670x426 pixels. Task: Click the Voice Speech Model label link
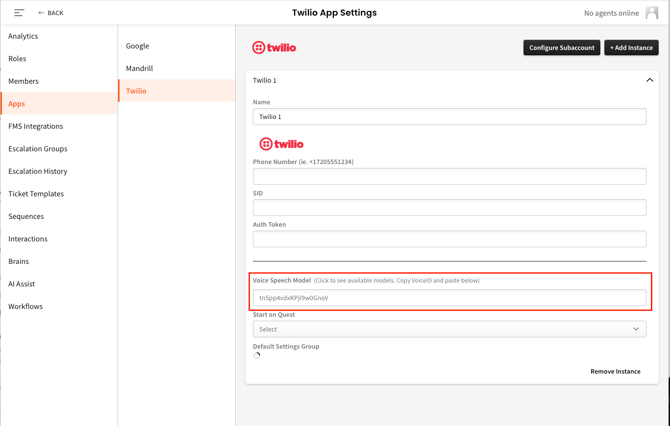(282, 280)
